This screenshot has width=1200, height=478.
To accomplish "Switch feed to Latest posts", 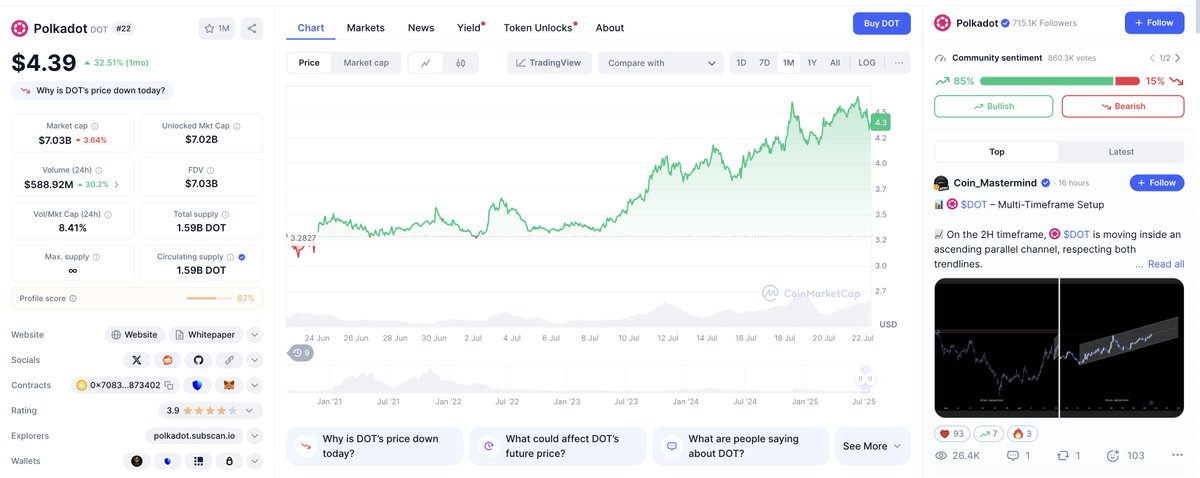I will coord(1121,152).
